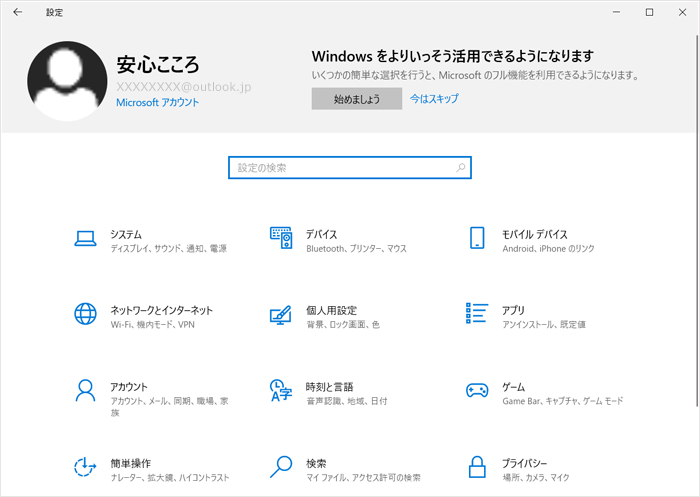Open the プライバシー padlock icon

(x=477, y=467)
